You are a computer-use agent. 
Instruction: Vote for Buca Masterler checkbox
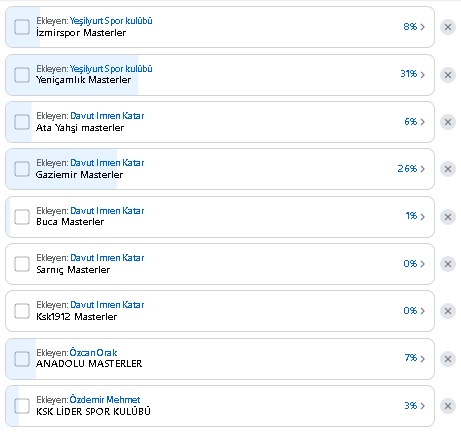click(22, 217)
